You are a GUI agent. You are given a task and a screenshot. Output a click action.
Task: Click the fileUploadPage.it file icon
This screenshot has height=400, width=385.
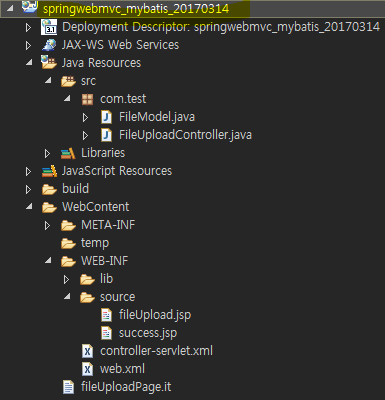tap(68, 387)
